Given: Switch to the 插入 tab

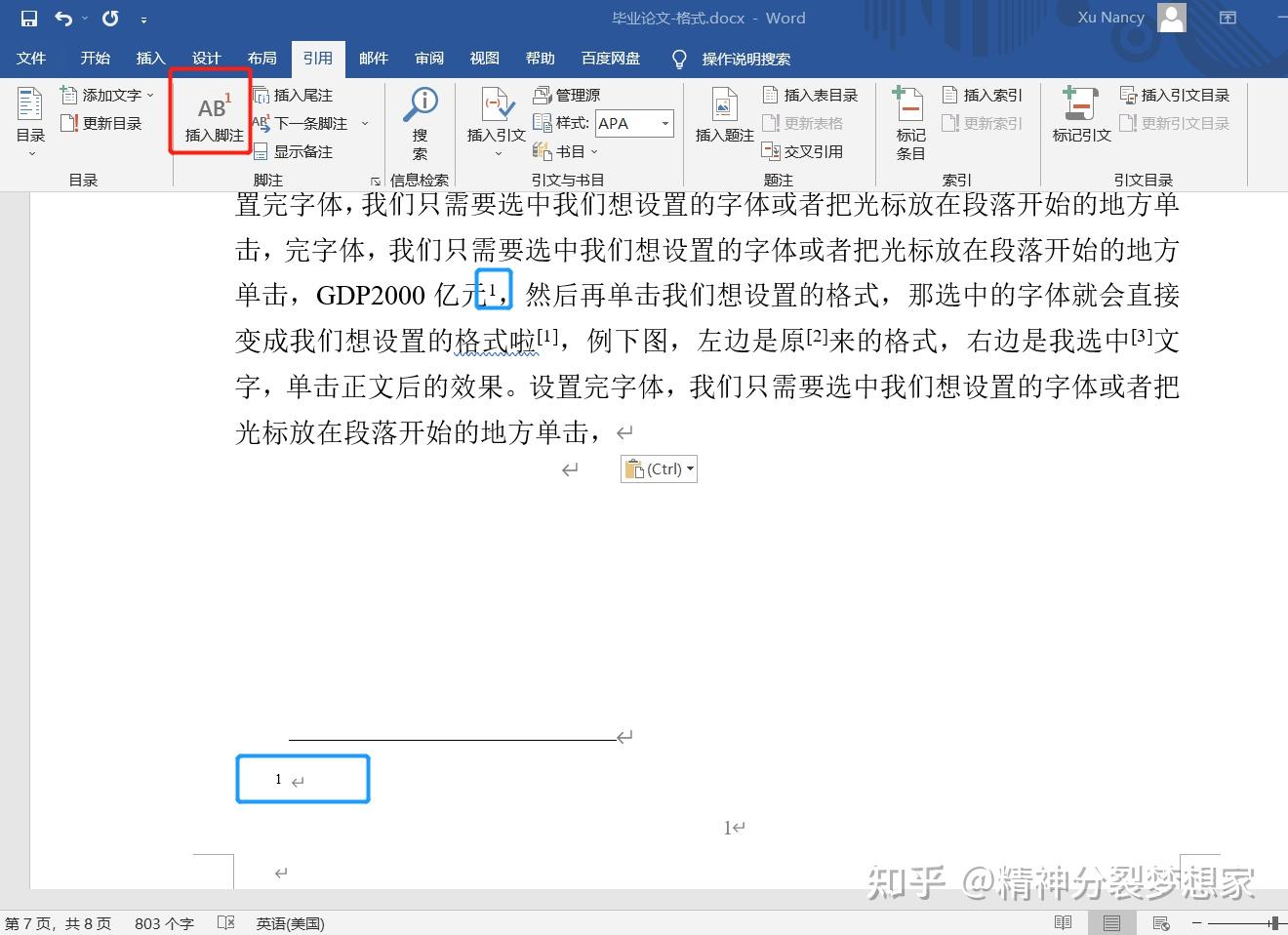Looking at the screenshot, I should 151,59.
